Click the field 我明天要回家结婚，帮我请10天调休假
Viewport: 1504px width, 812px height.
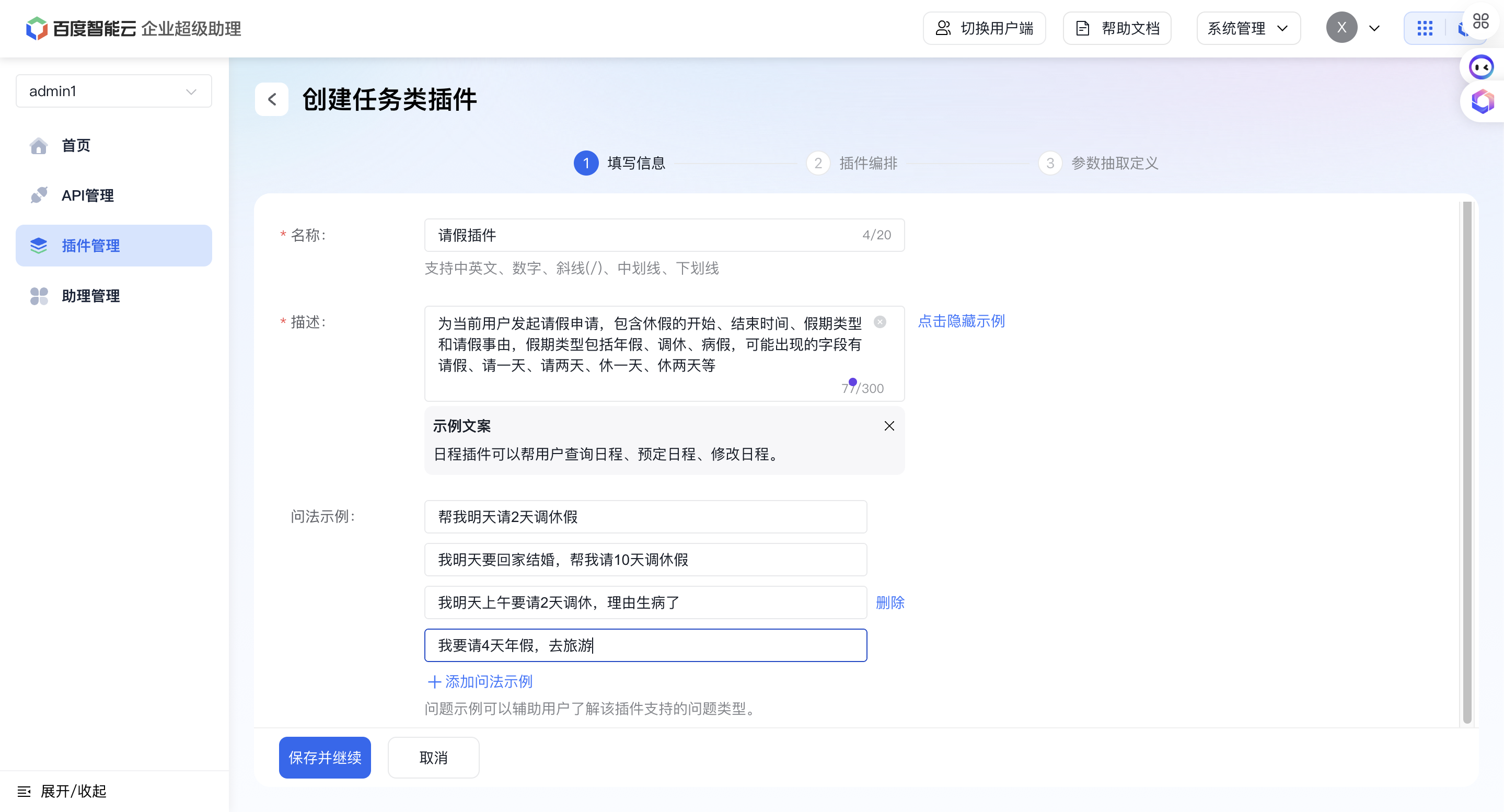coord(646,560)
